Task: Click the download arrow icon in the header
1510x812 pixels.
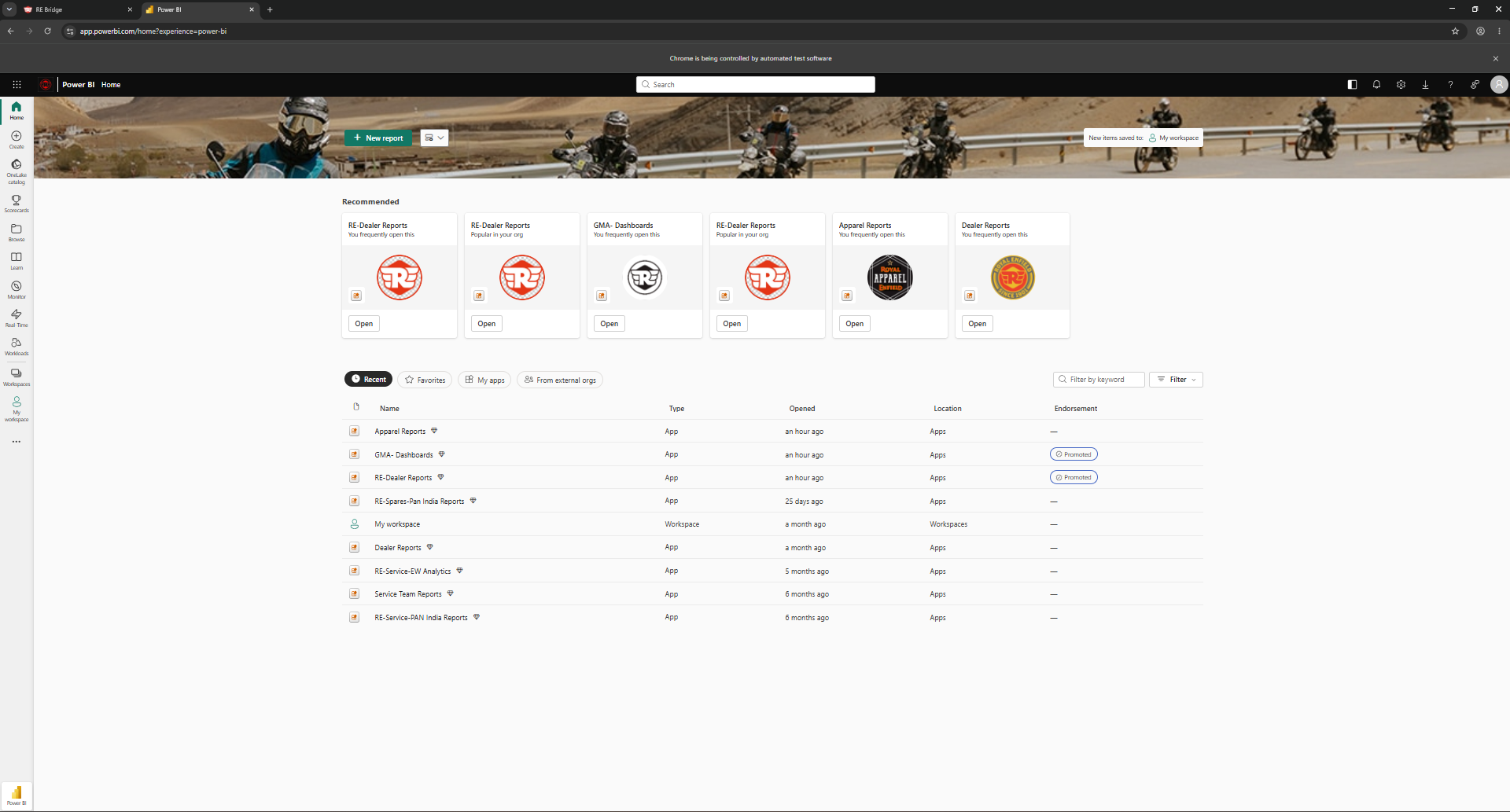Action: point(1425,85)
